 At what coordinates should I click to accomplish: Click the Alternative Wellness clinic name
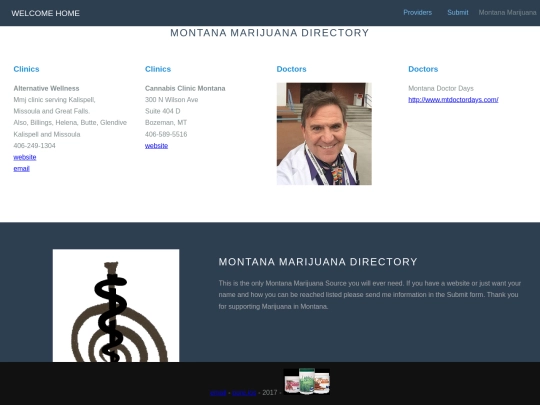click(46, 88)
